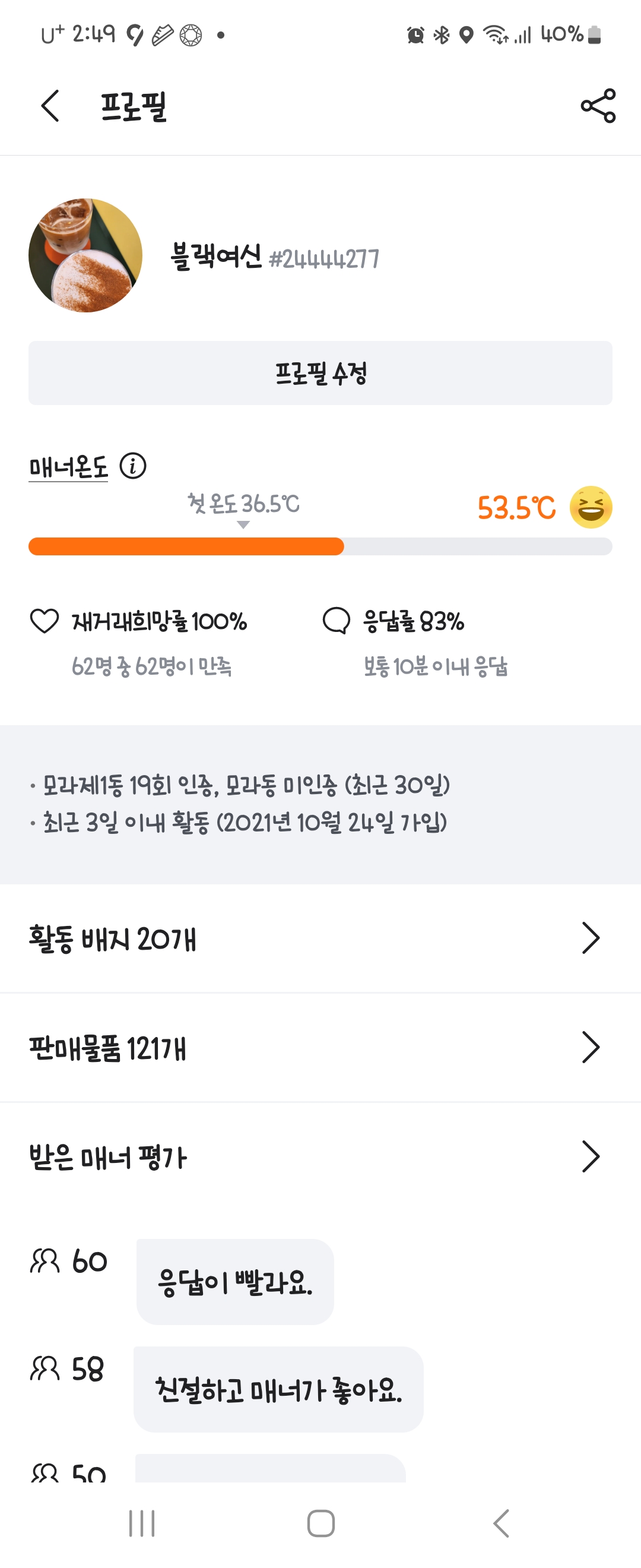Tap the profile photo thumbnail

coord(85,255)
